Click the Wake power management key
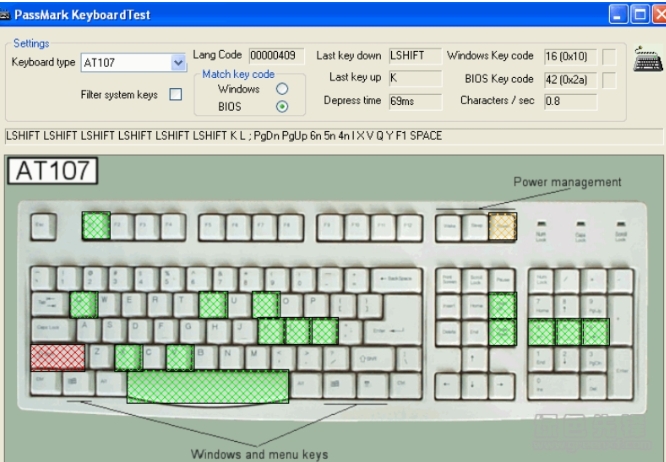 (x=449, y=228)
